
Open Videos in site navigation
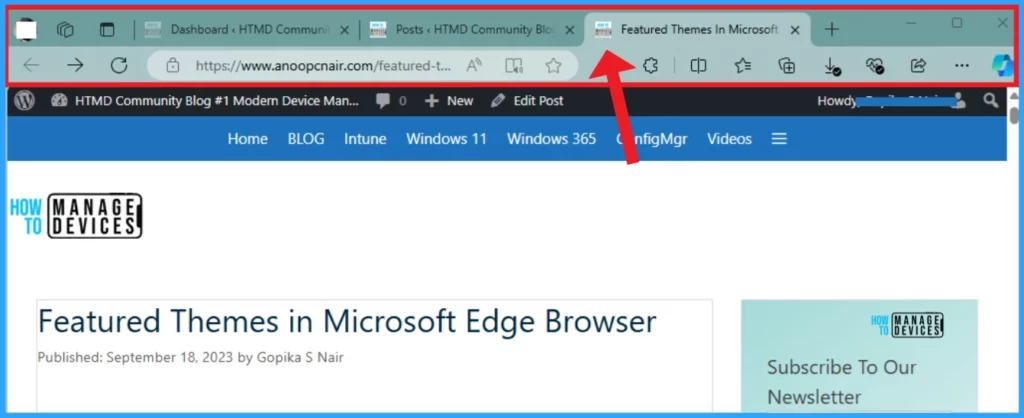coord(729,138)
